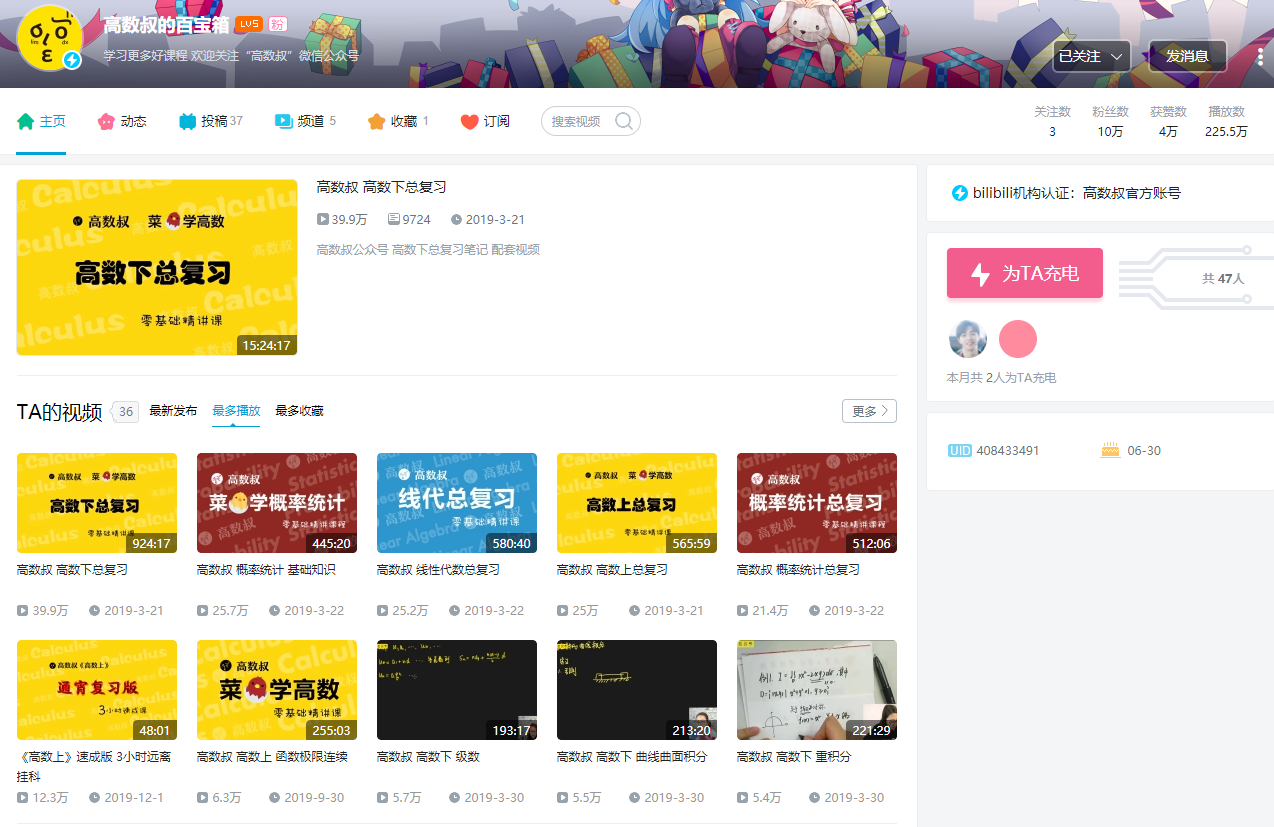Open the featured 高数下总复习 large thumbnail
This screenshot has width=1274, height=827.
157,267
